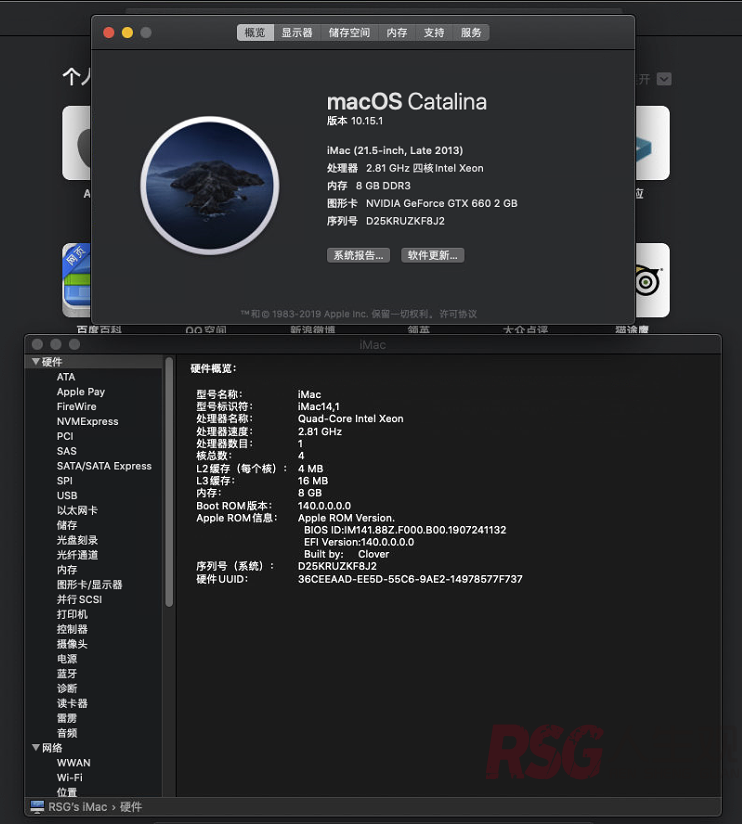This screenshot has width=742, height=824.
Task: Select 摄像头 in sidebar
Action: (x=72, y=644)
